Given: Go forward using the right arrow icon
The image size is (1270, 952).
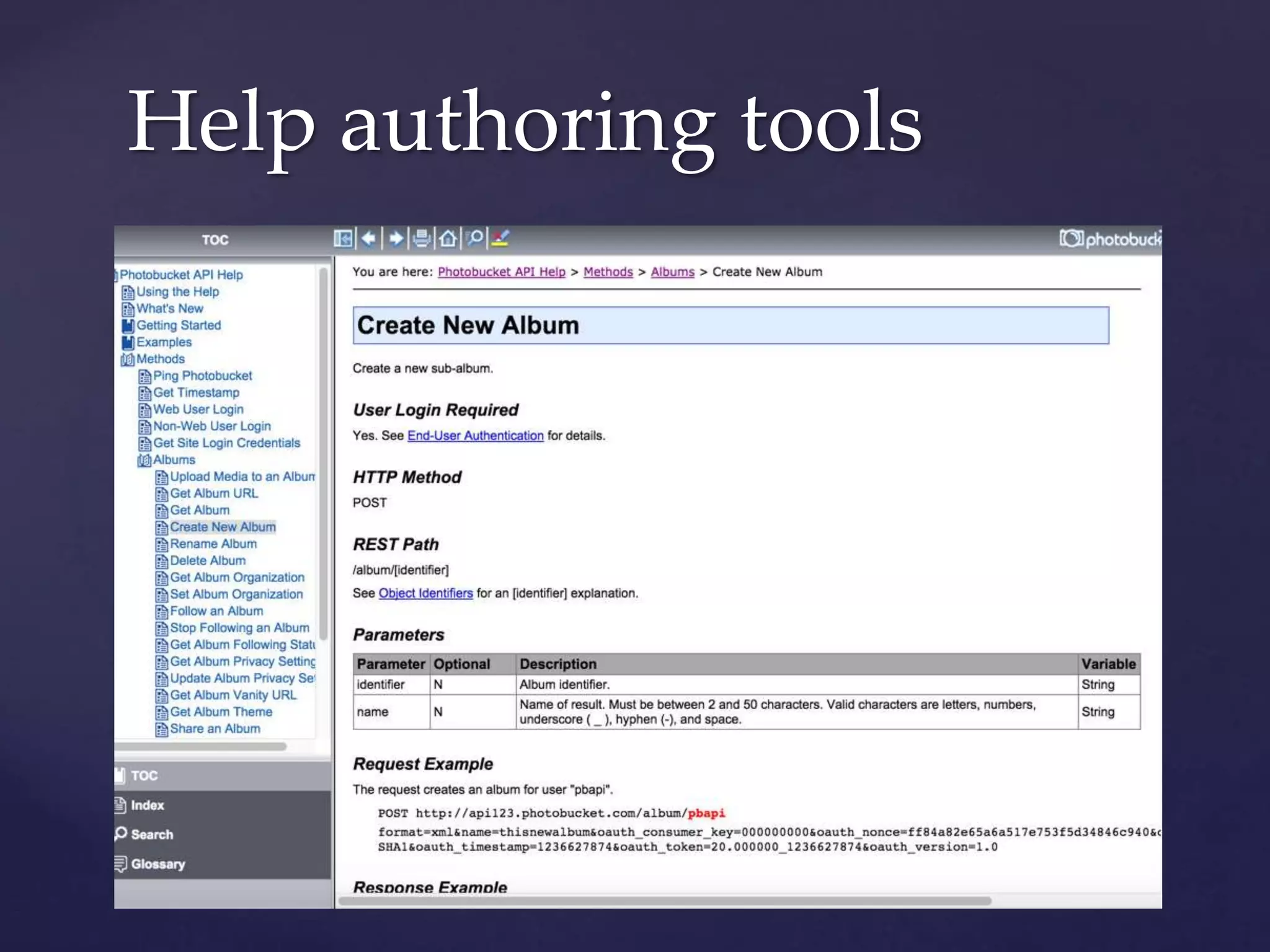Looking at the screenshot, I should (x=396, y=239).
